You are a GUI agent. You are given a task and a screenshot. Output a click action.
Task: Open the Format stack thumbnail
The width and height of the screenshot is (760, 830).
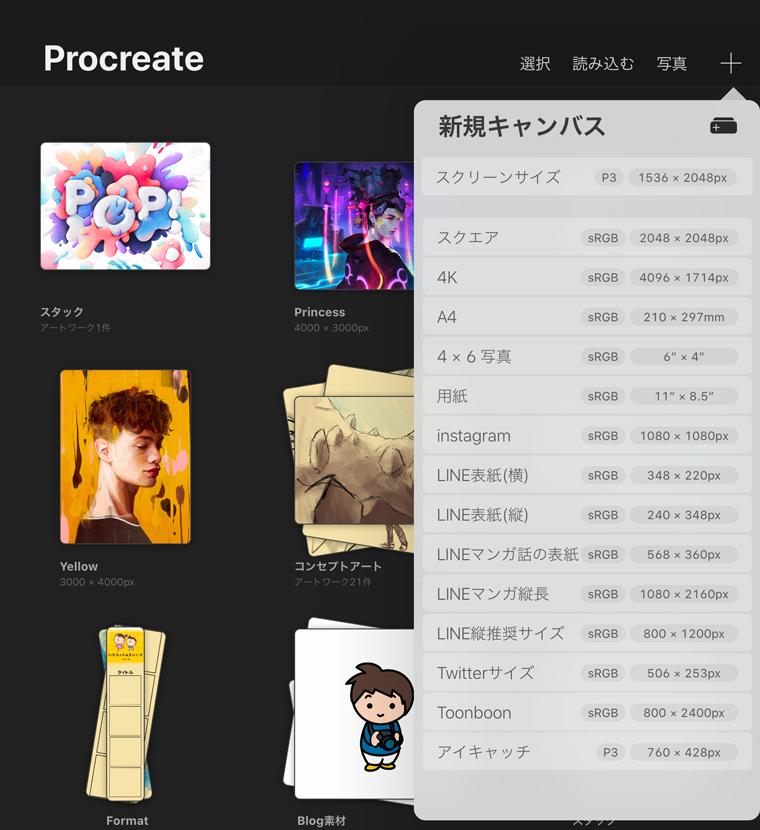click(126, 714)
